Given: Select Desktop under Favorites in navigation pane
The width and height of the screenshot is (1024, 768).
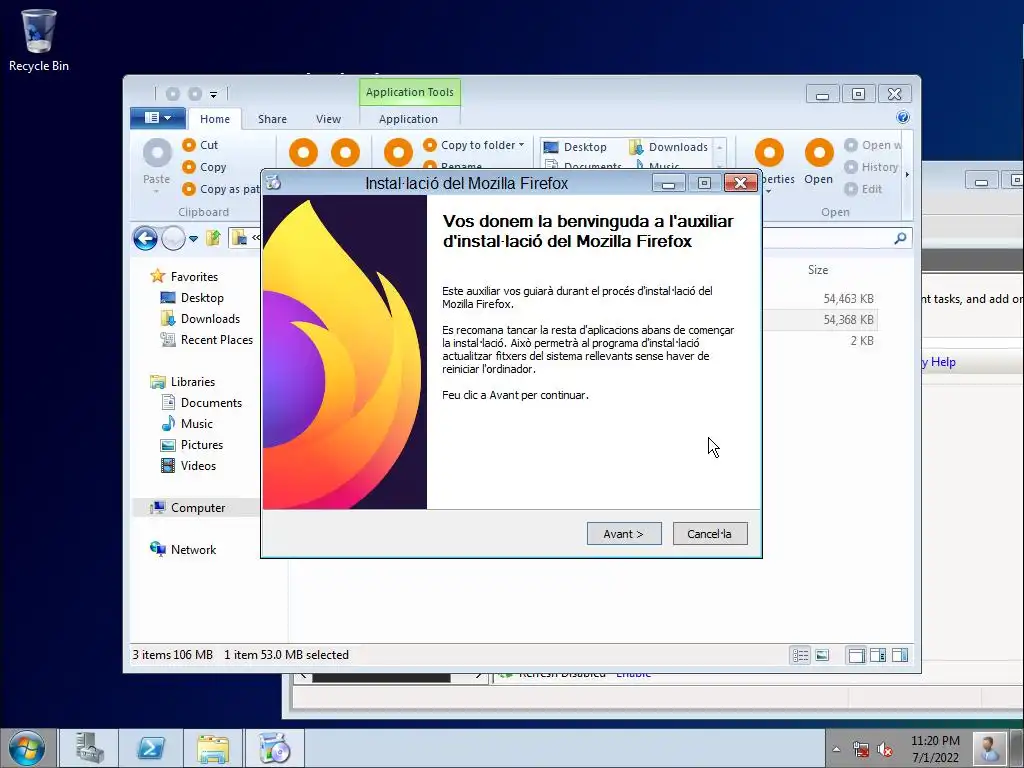Looking at the screenshot, I should pos(193,298).
